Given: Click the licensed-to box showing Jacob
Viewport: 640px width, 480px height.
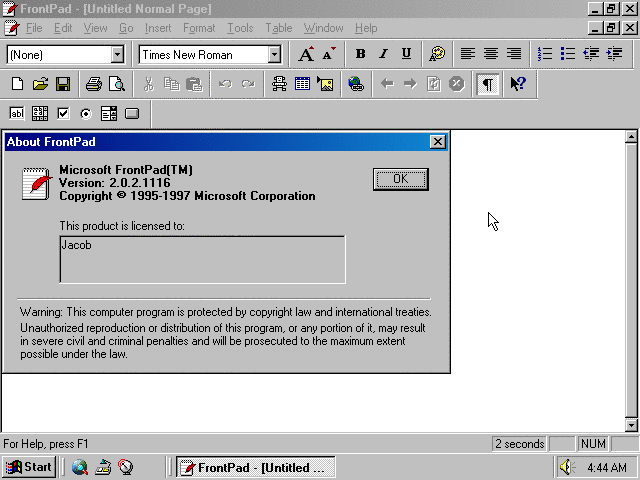Looking at the screenshot, I should [x=202, y=259].
